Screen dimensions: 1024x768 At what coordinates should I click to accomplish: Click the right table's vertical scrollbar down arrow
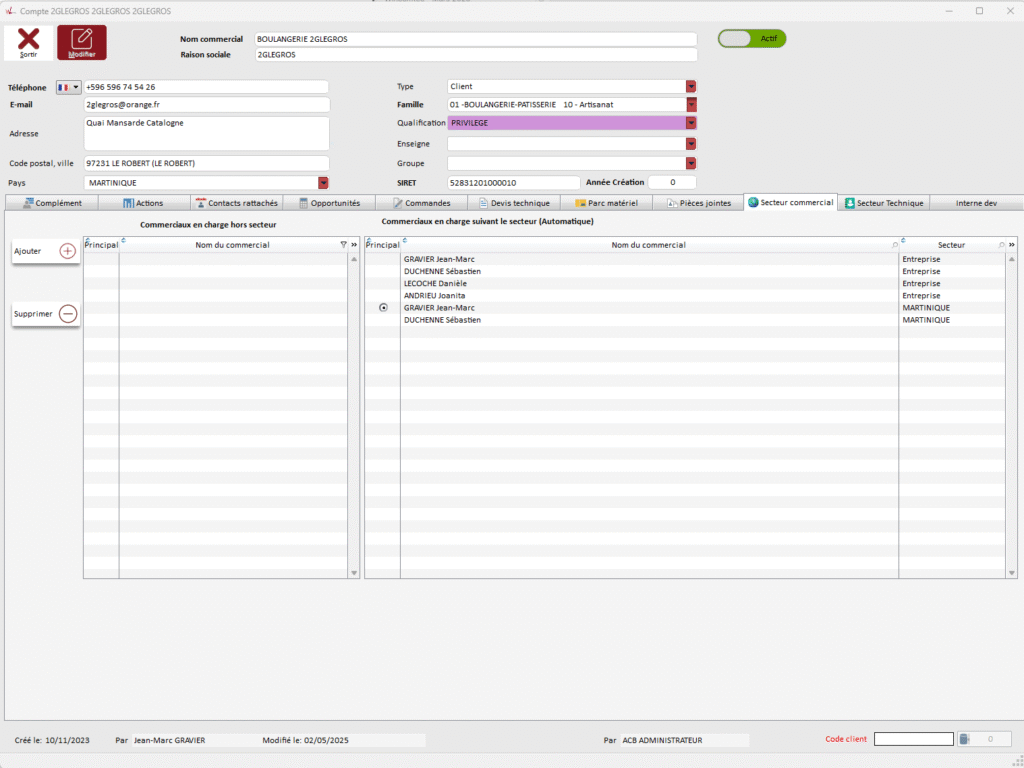tap(1012, 573)
